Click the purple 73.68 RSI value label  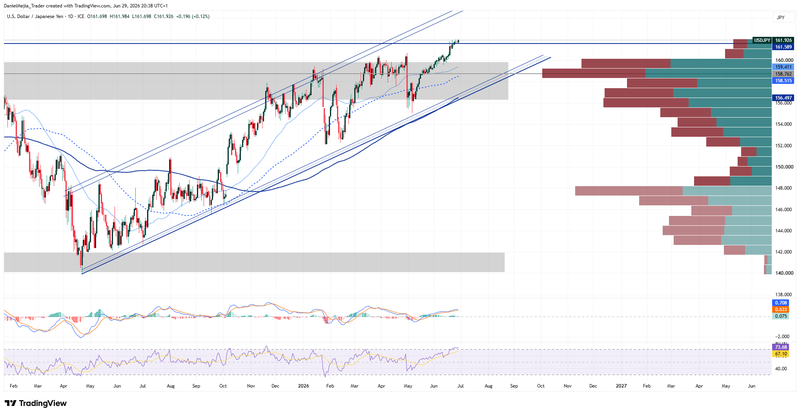point(781,347)
